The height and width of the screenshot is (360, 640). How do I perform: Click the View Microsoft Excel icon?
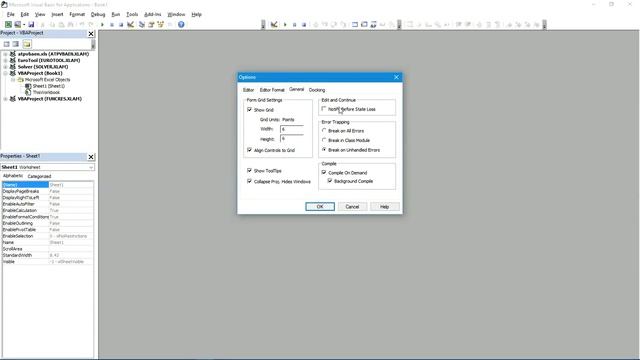click(8, 24)
